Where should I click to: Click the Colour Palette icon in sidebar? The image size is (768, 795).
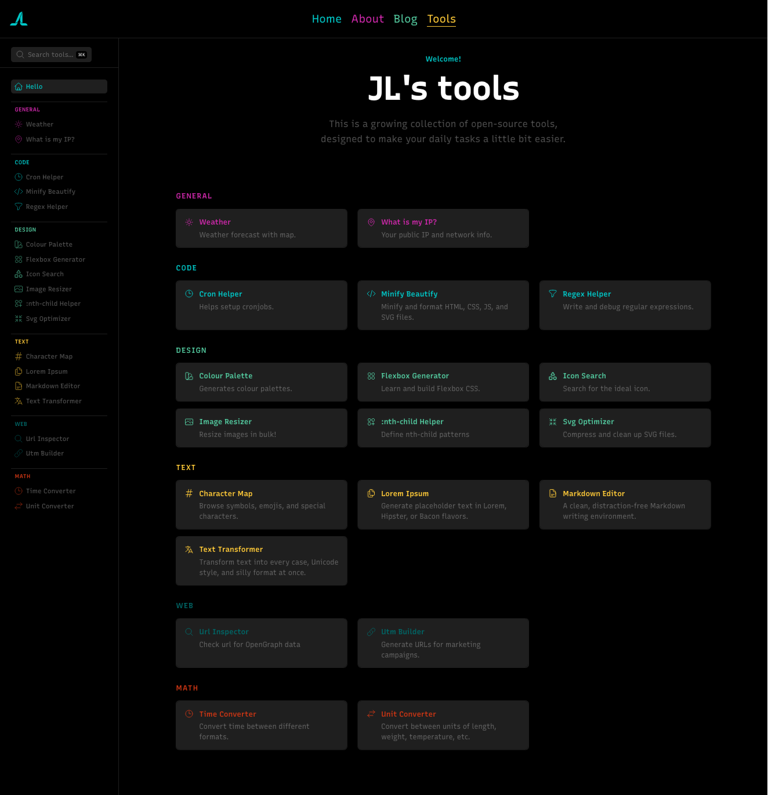18,244
